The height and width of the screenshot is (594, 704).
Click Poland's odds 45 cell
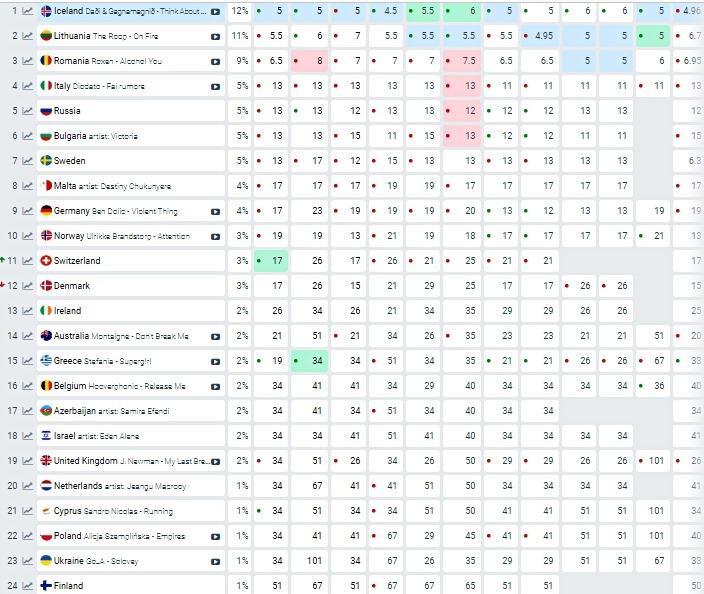coord(462,536)
